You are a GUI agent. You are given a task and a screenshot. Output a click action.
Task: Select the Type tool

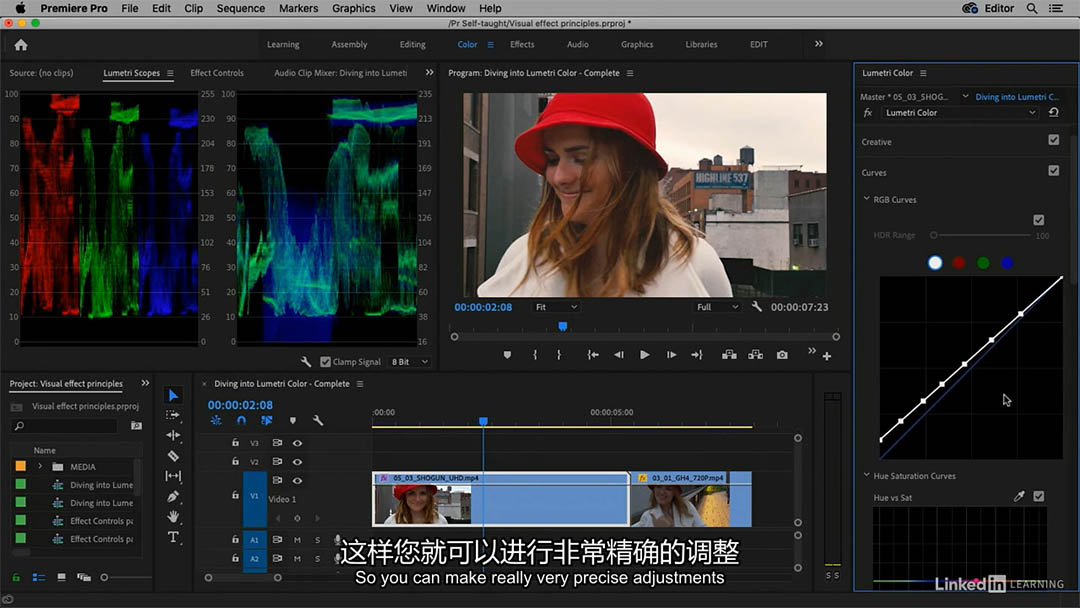pyautogui.click(x=173, y=537)
